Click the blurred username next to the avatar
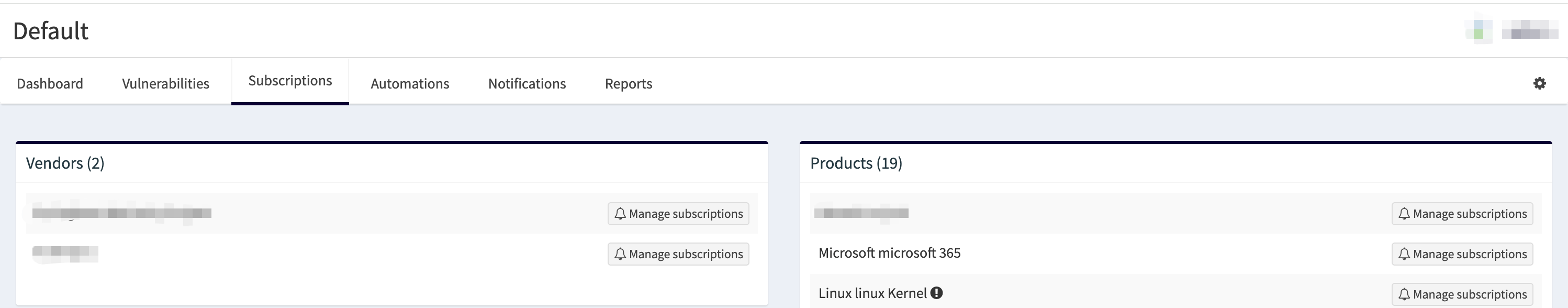Image resolution: width=1568 pixels, height=308 pixels. (1530, 30)
